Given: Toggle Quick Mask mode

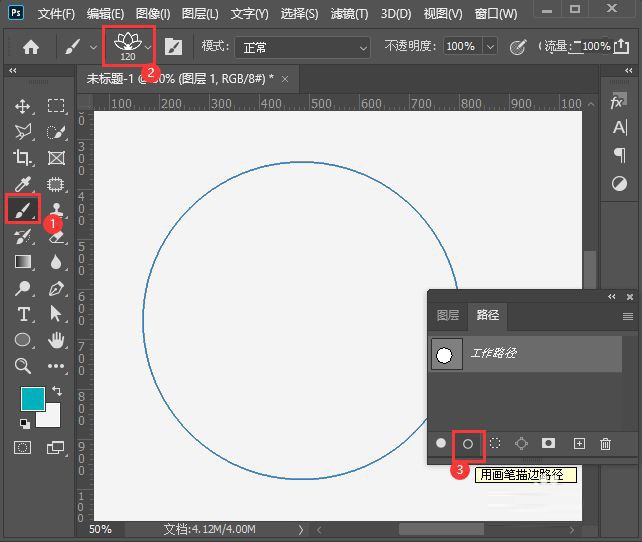Looking at the screenshot, I should click(x=23, y=447).
